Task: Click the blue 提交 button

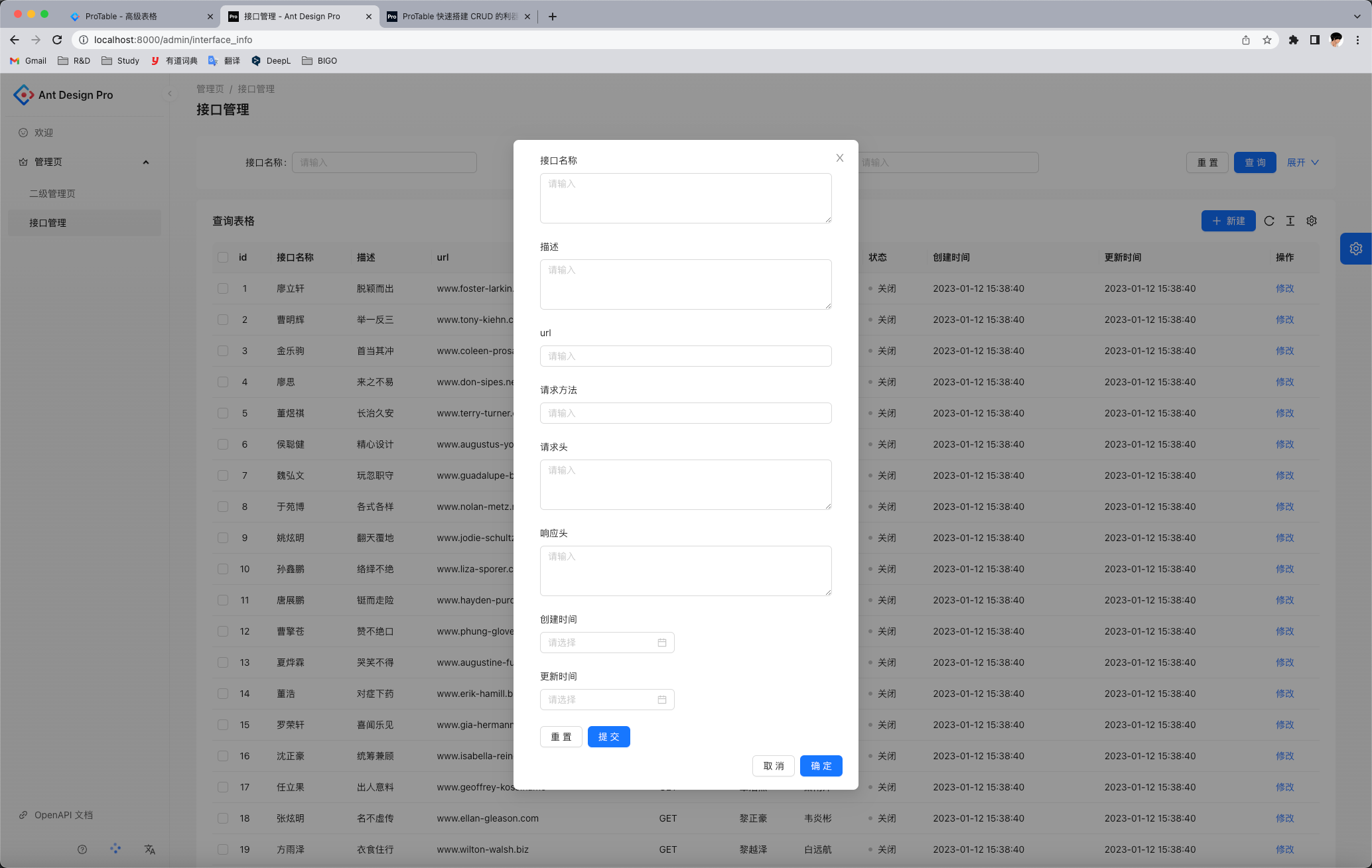Action: click(608, 737)
